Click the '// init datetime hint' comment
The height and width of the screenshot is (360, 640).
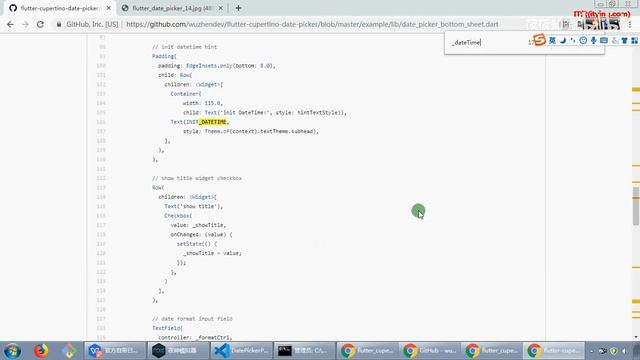coord(184,47)
